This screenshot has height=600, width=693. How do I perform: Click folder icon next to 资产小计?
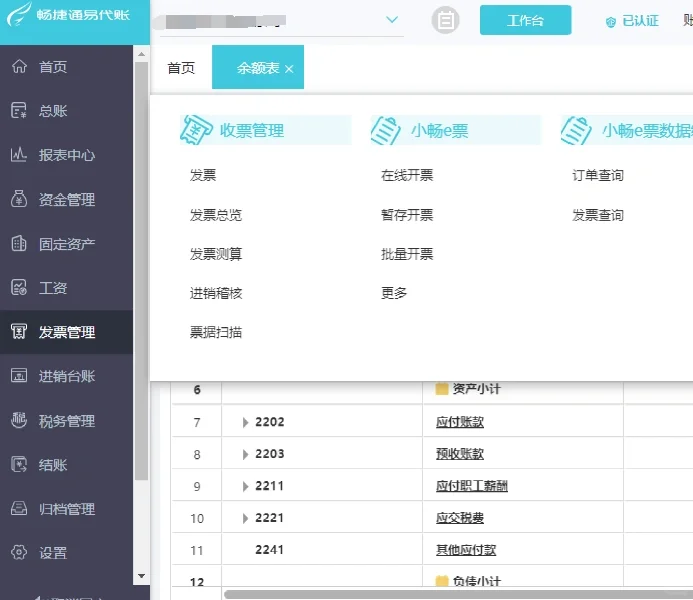pyautogui.click(x=442, y=389)
